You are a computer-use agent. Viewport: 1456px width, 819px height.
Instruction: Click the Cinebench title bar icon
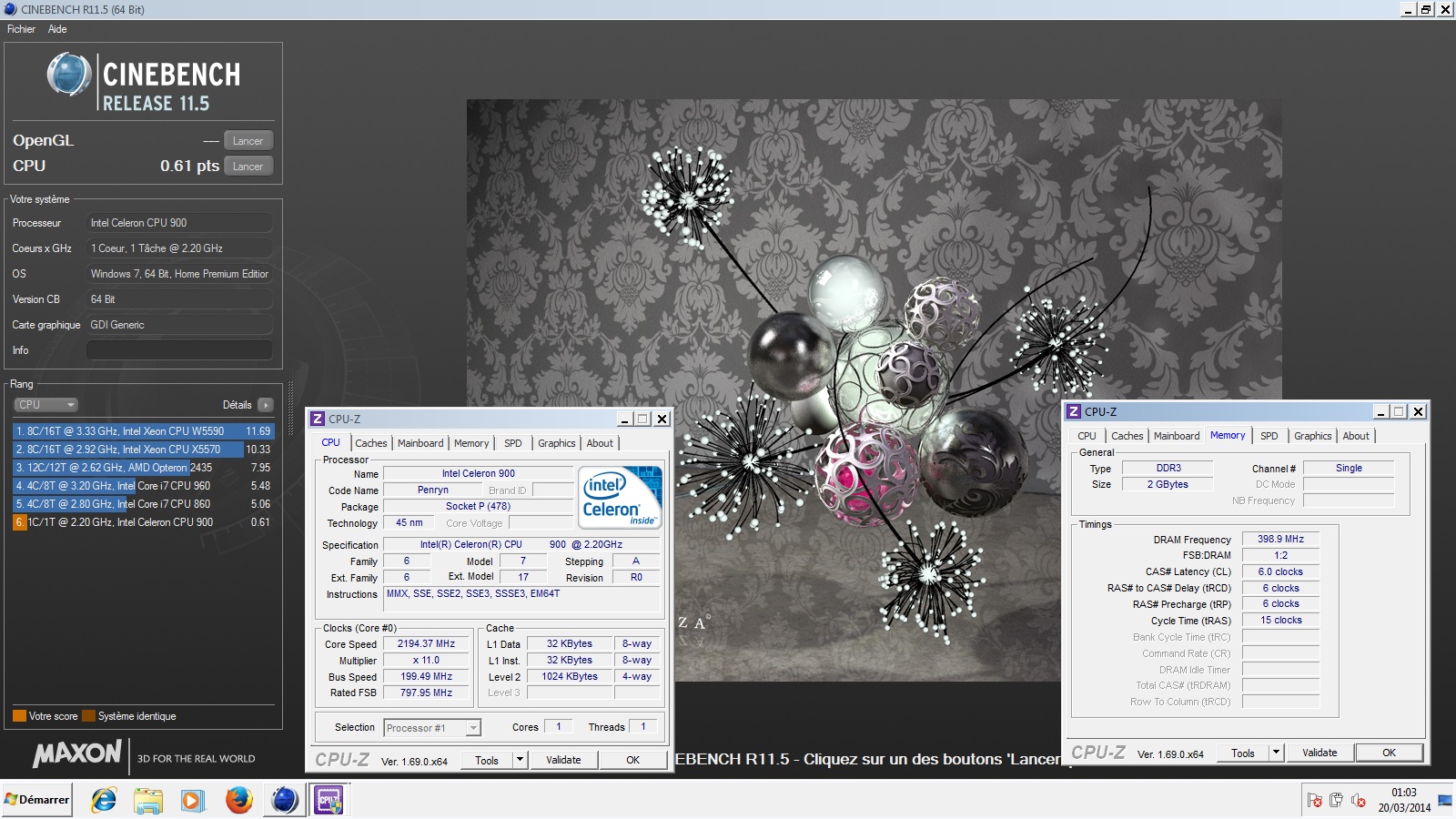click(10, 9)
